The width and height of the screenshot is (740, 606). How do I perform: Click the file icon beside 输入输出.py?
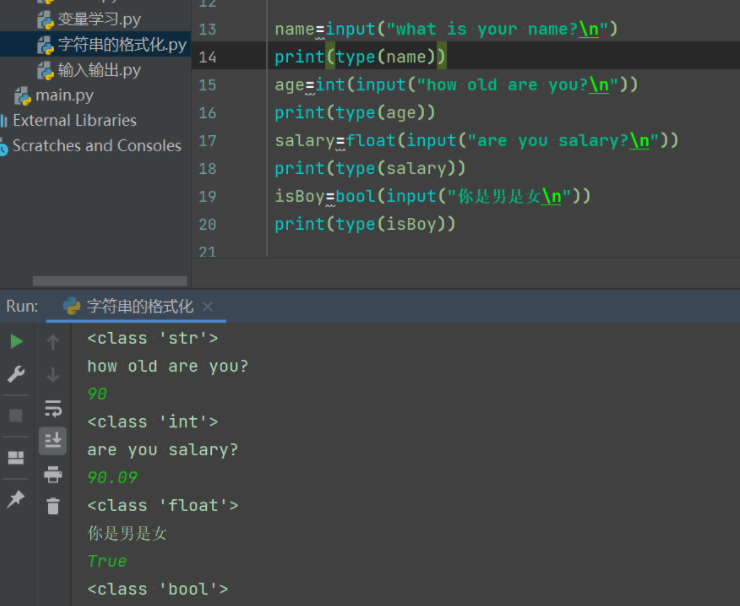pos(45,71)
